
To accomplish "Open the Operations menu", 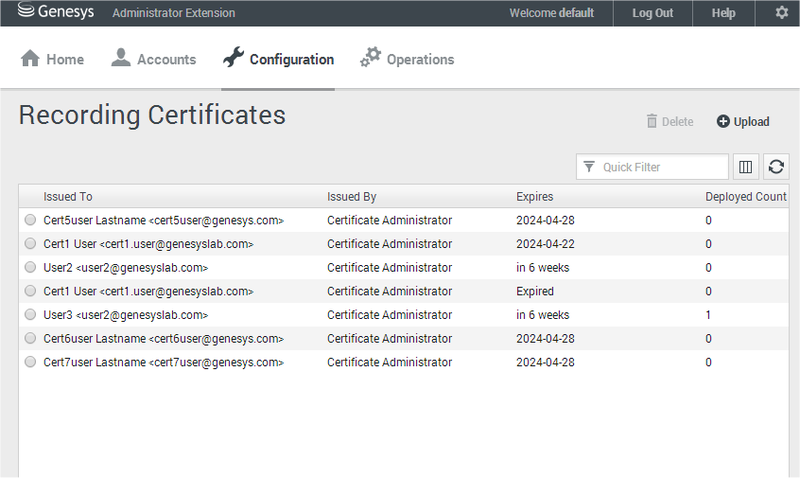I will tap(407, 59).
